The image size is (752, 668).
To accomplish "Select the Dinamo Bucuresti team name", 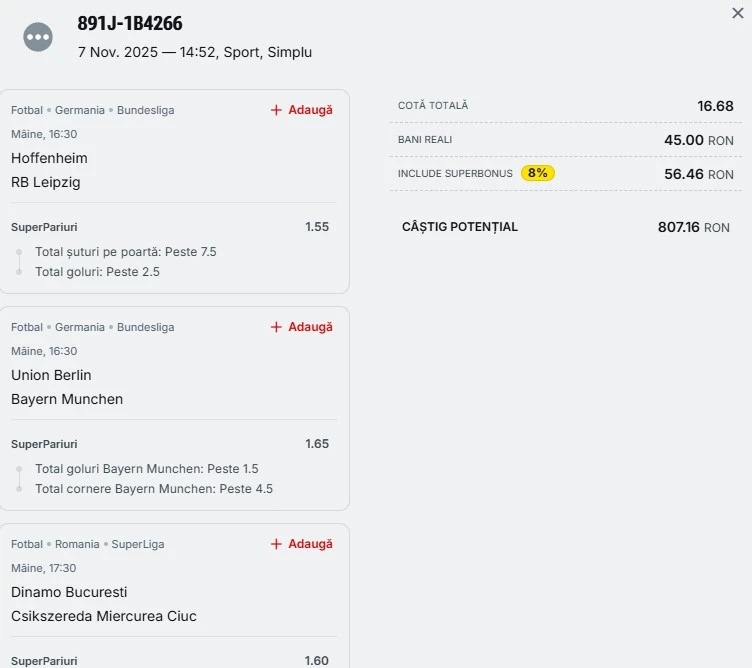I will (x=69, y=592).
